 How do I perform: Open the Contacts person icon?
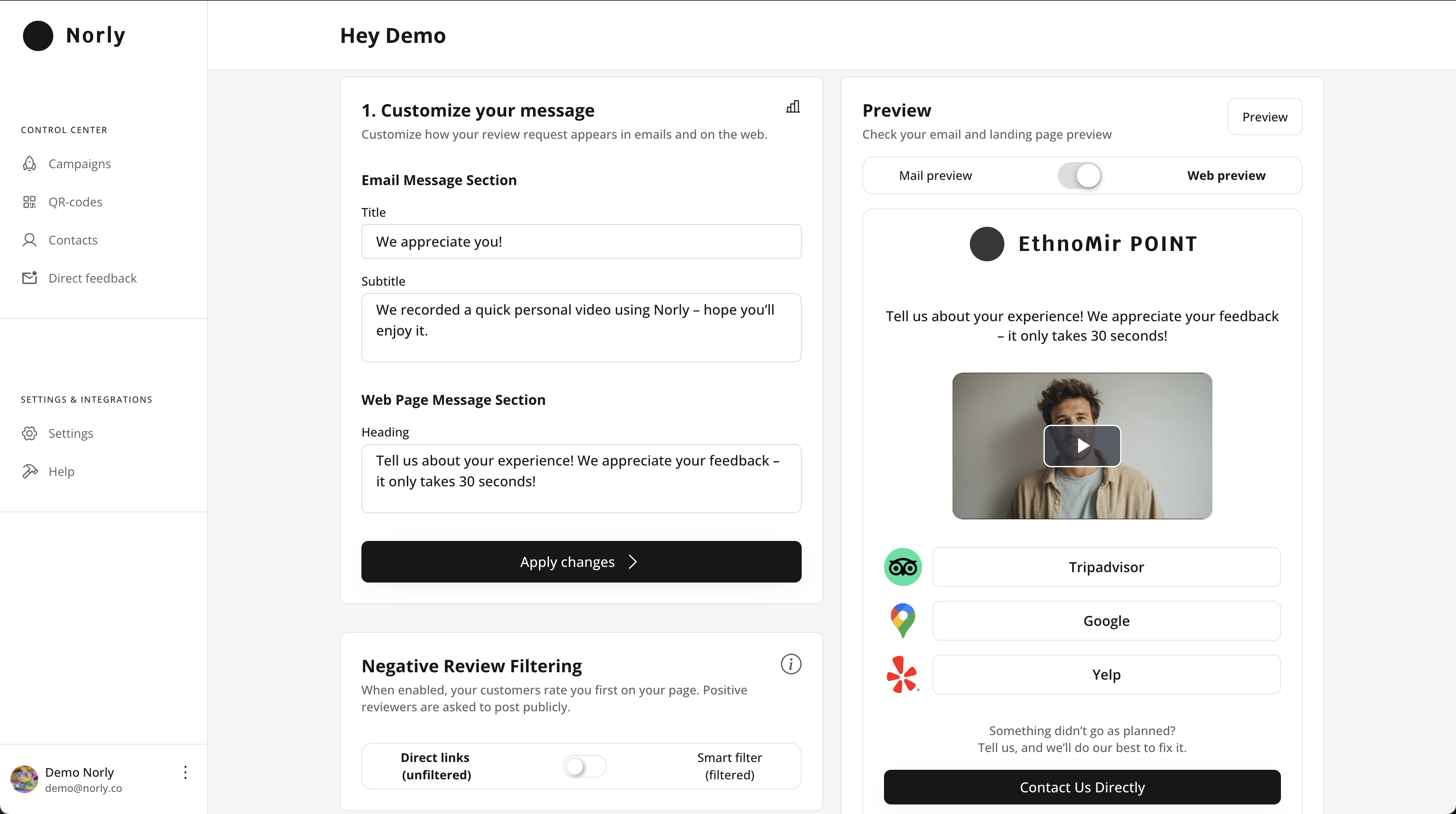pyautogui.click(x=29, y=240)
